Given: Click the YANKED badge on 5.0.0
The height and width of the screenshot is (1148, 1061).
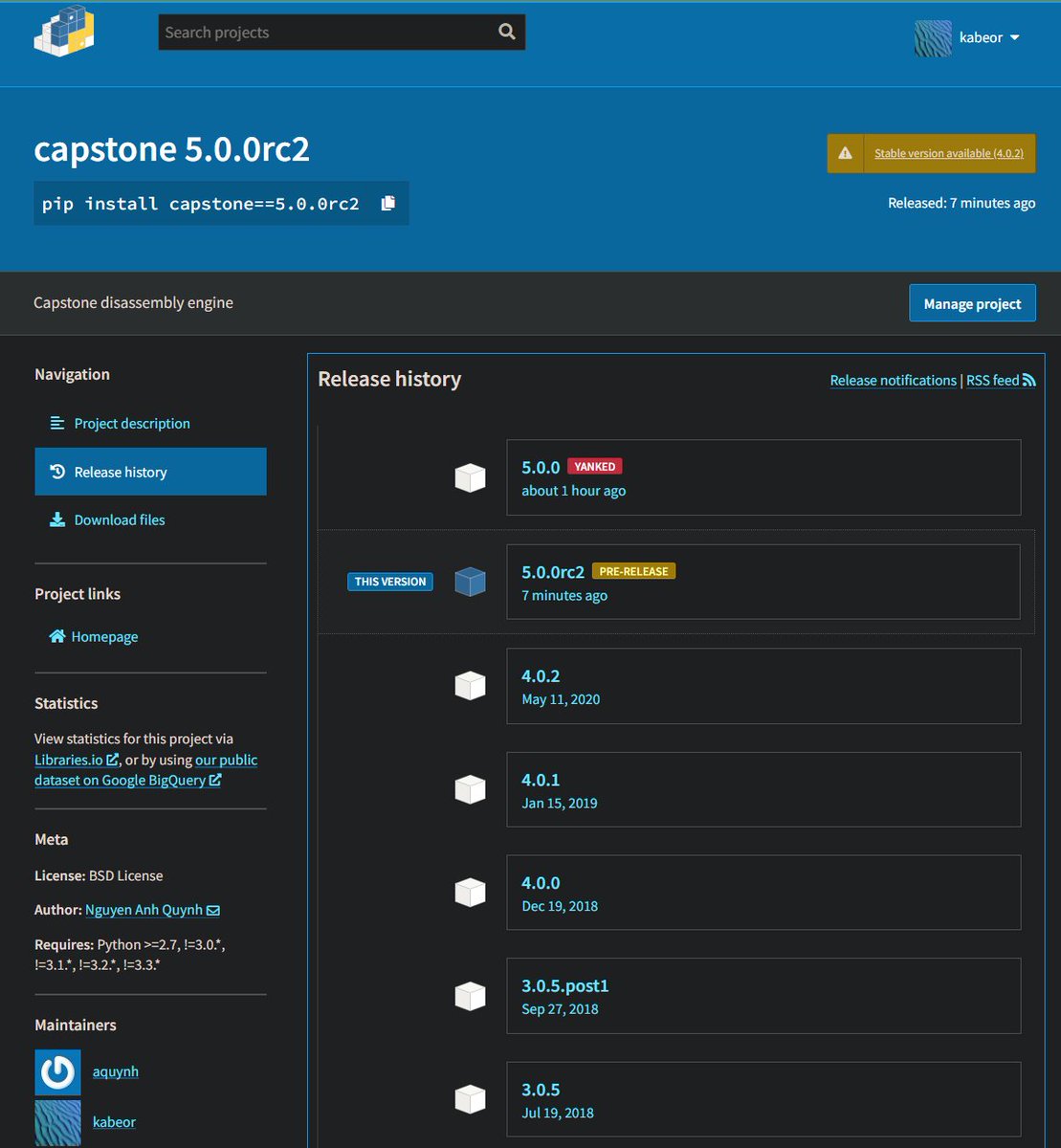Looking at the screenshot, I should [595, 466].
